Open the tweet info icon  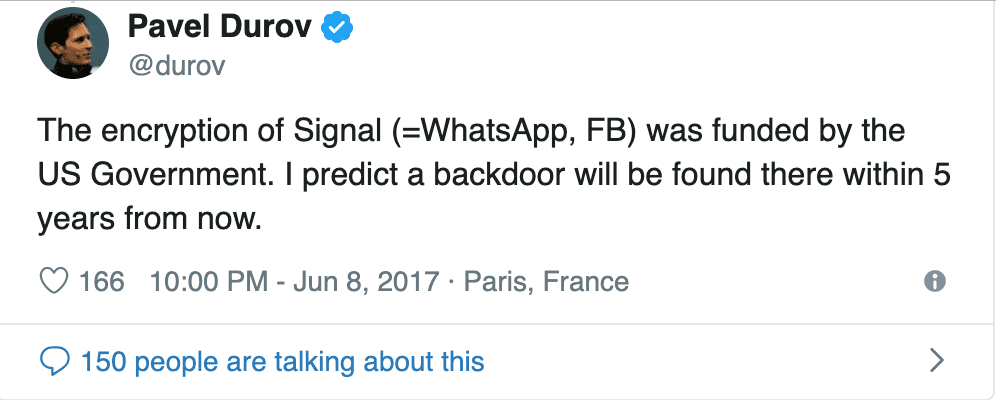point(935,282)
